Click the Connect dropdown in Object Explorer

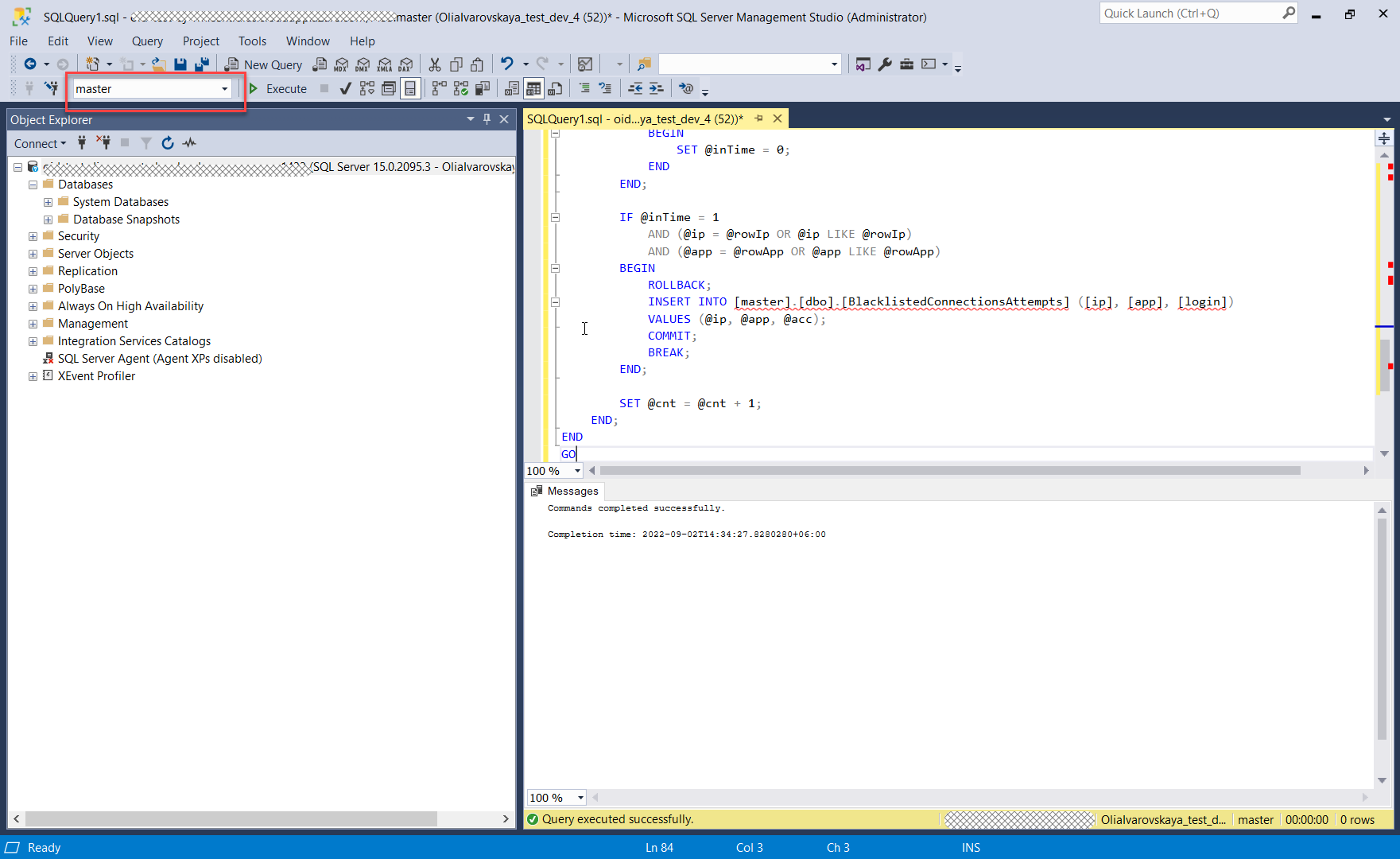tap(40, 143)
